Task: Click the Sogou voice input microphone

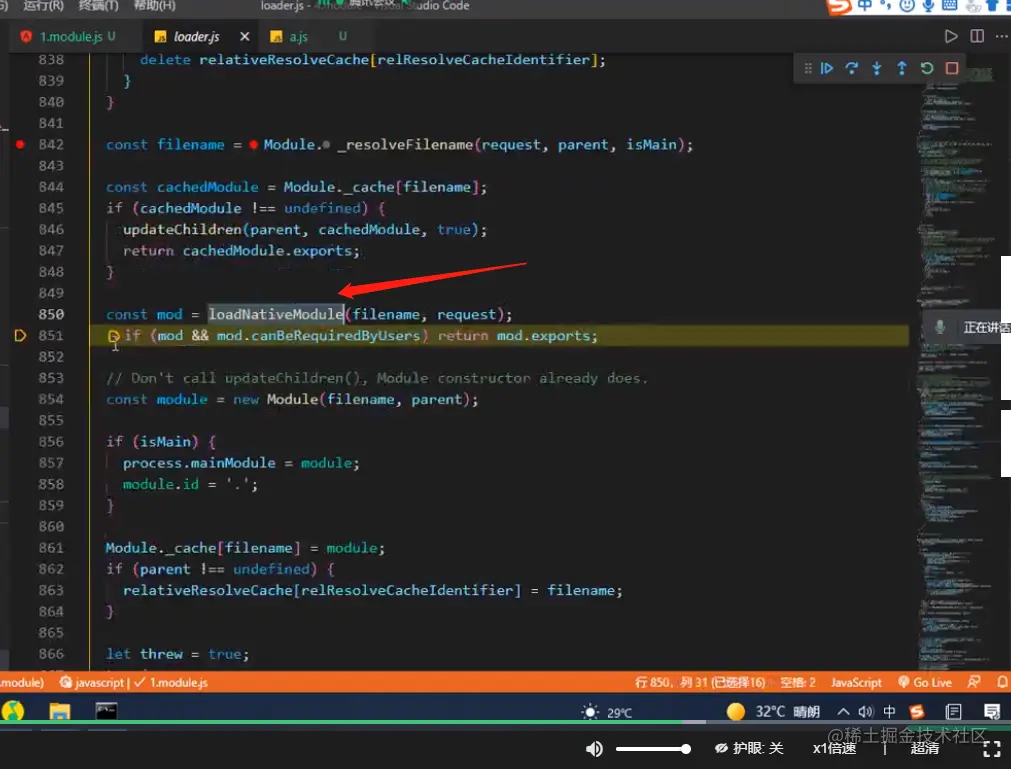Action: point(928,6)
